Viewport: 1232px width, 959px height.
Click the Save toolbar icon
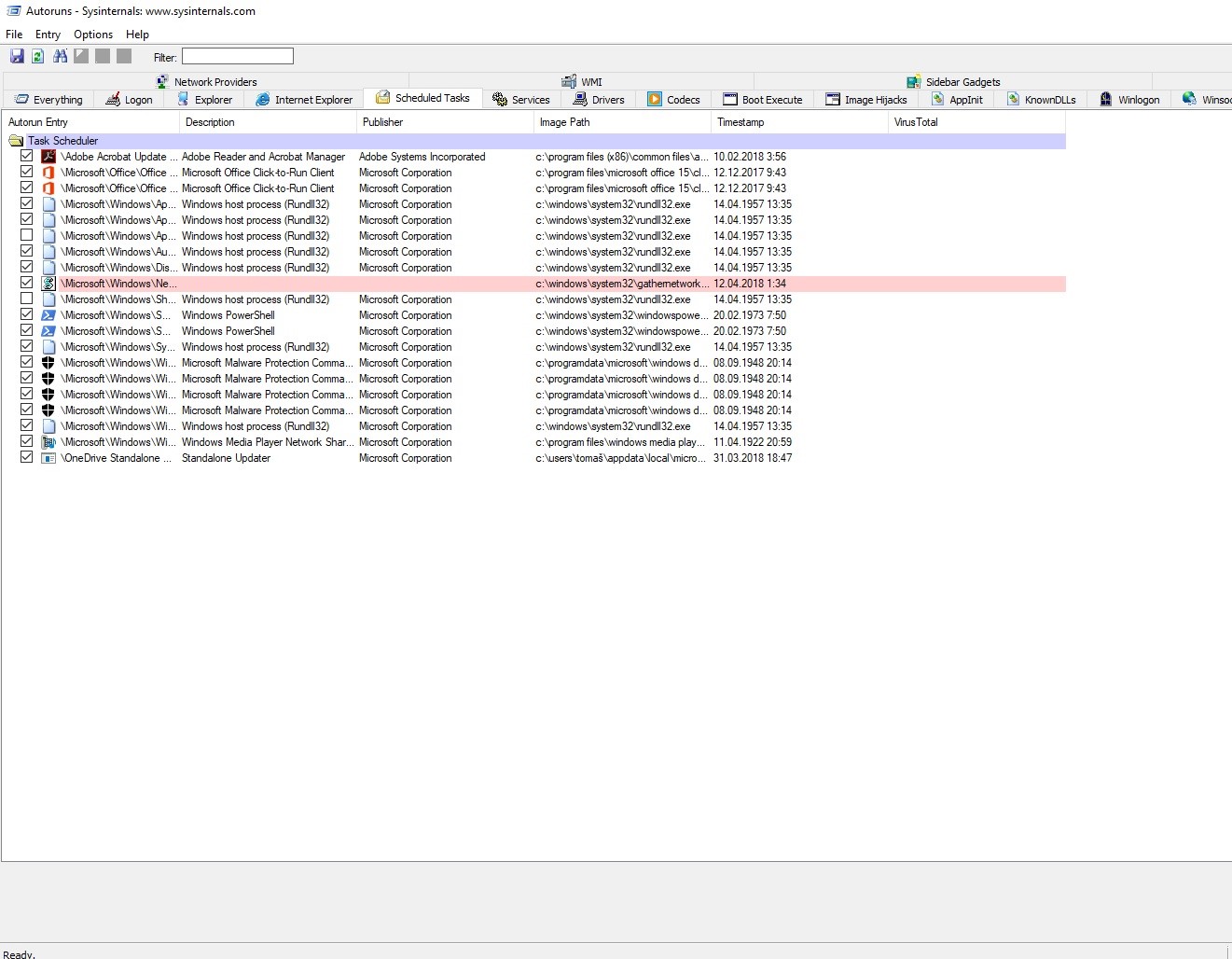tap(17, 56)
